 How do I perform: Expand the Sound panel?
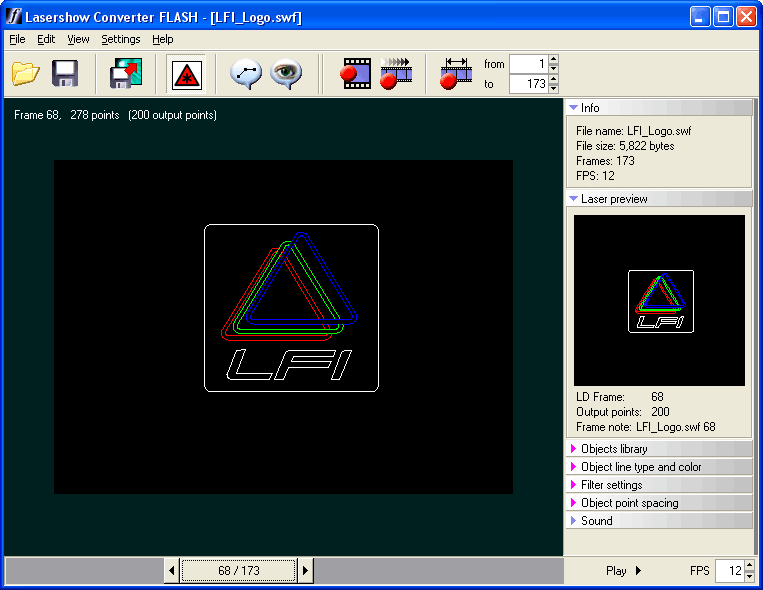[659, 521]
